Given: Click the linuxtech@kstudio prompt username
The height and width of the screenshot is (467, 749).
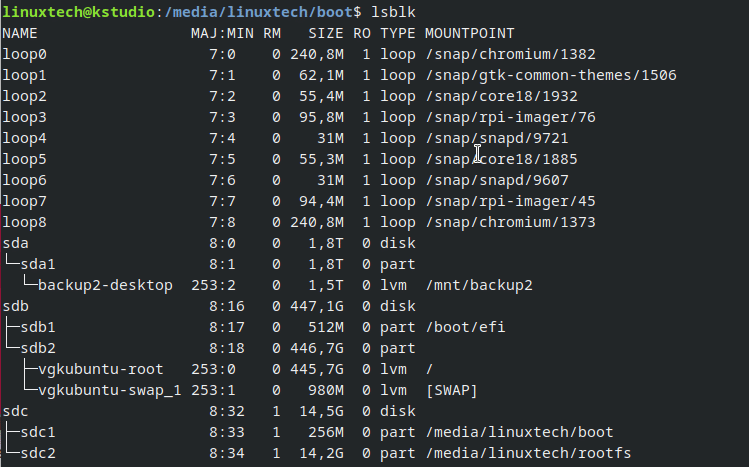Looking at the screenshot, I should click(x=78, y=12).
